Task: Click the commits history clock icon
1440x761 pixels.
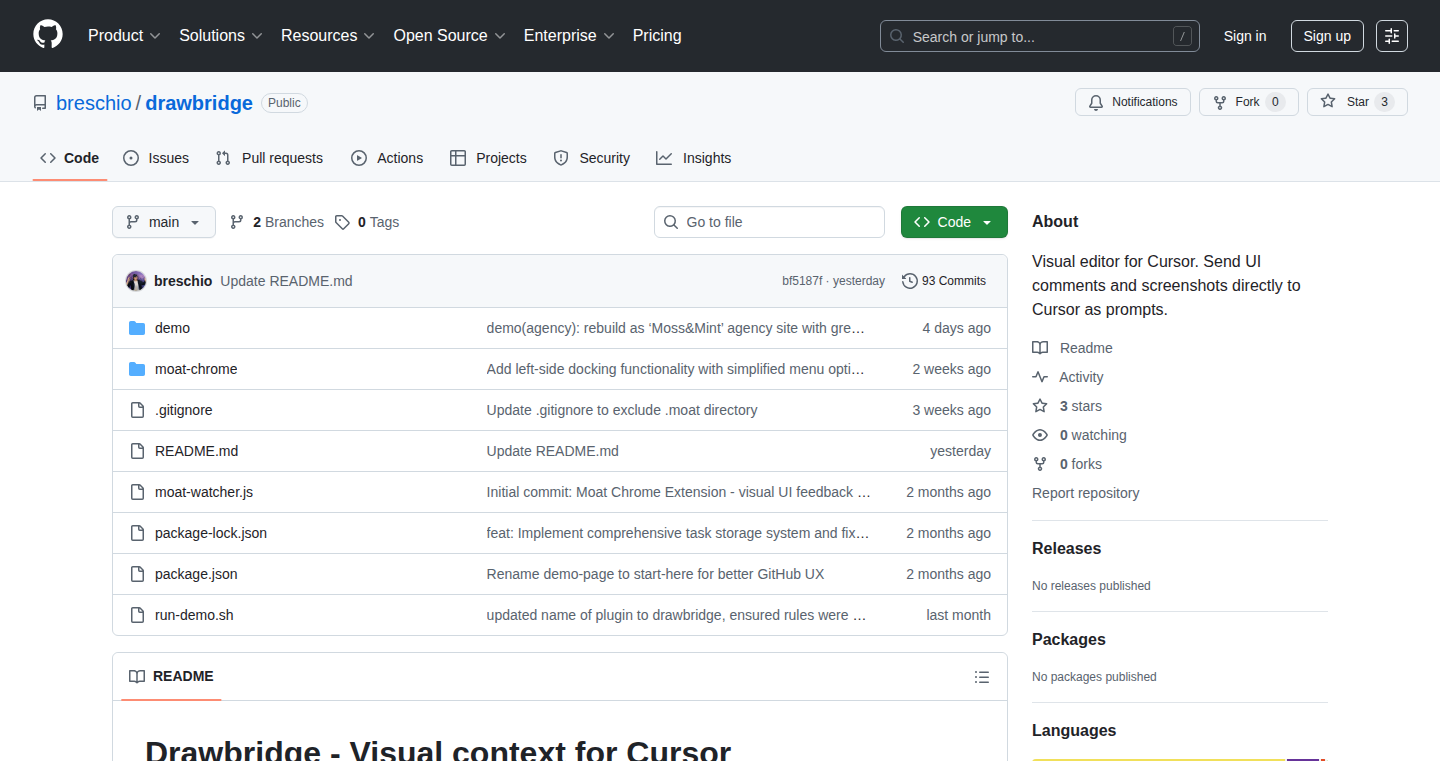Action: 909,281
